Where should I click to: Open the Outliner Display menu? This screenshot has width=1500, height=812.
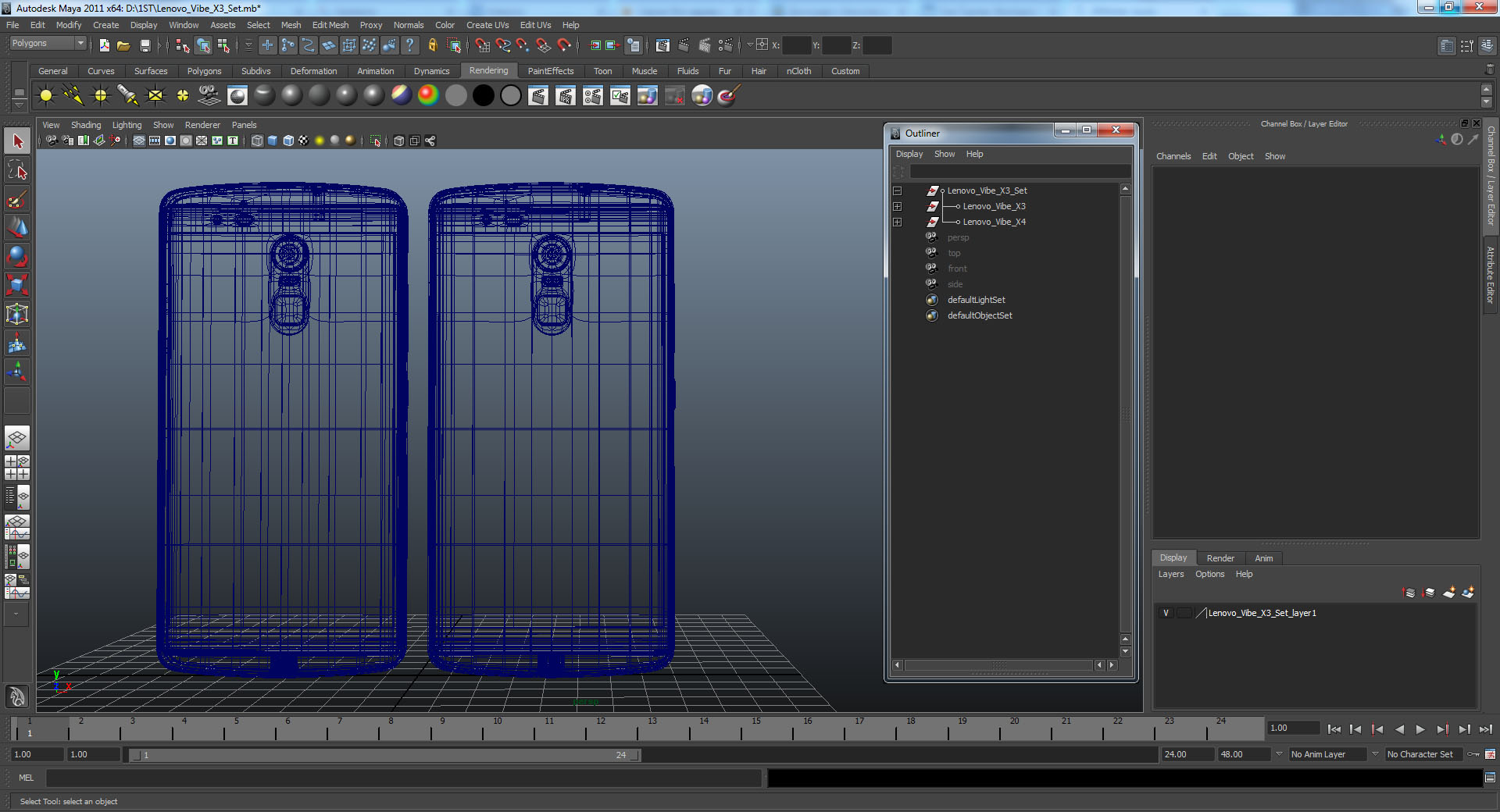pos(909,154)
